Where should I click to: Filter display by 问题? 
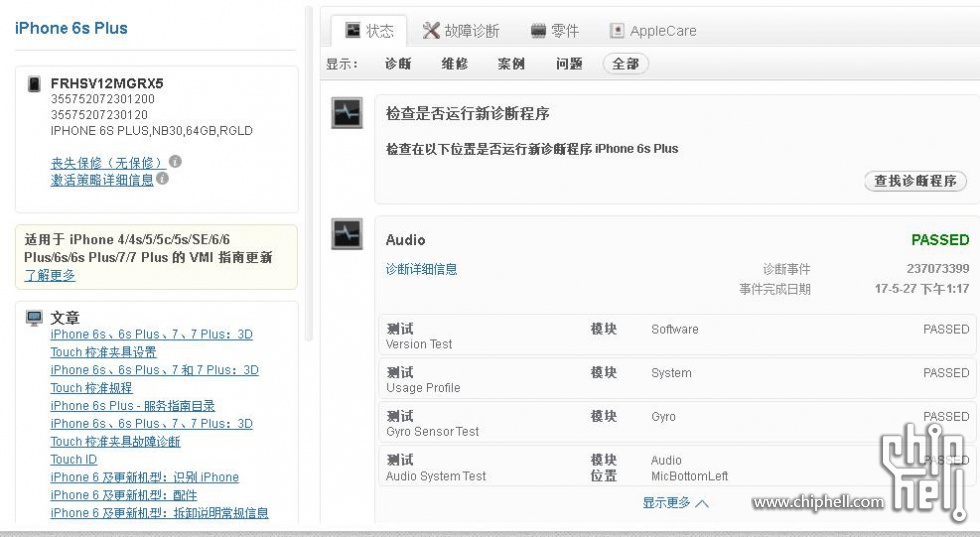[569, 64]
